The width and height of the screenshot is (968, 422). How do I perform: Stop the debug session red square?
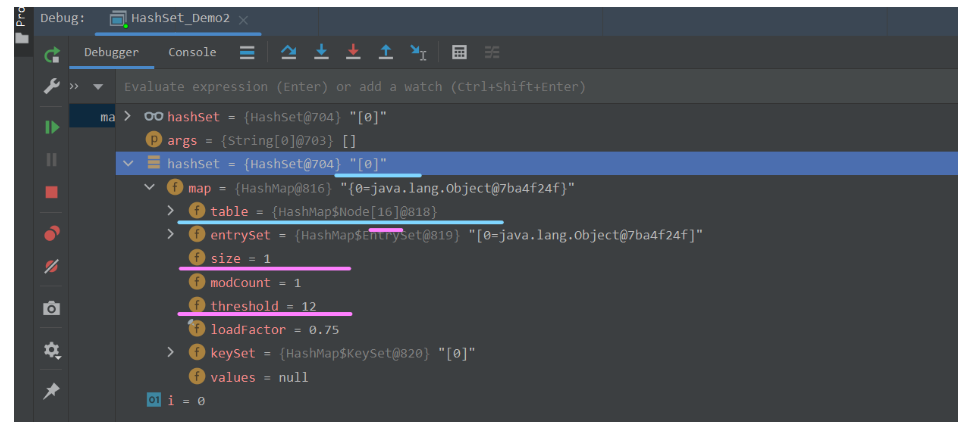[x=52, y=192]
